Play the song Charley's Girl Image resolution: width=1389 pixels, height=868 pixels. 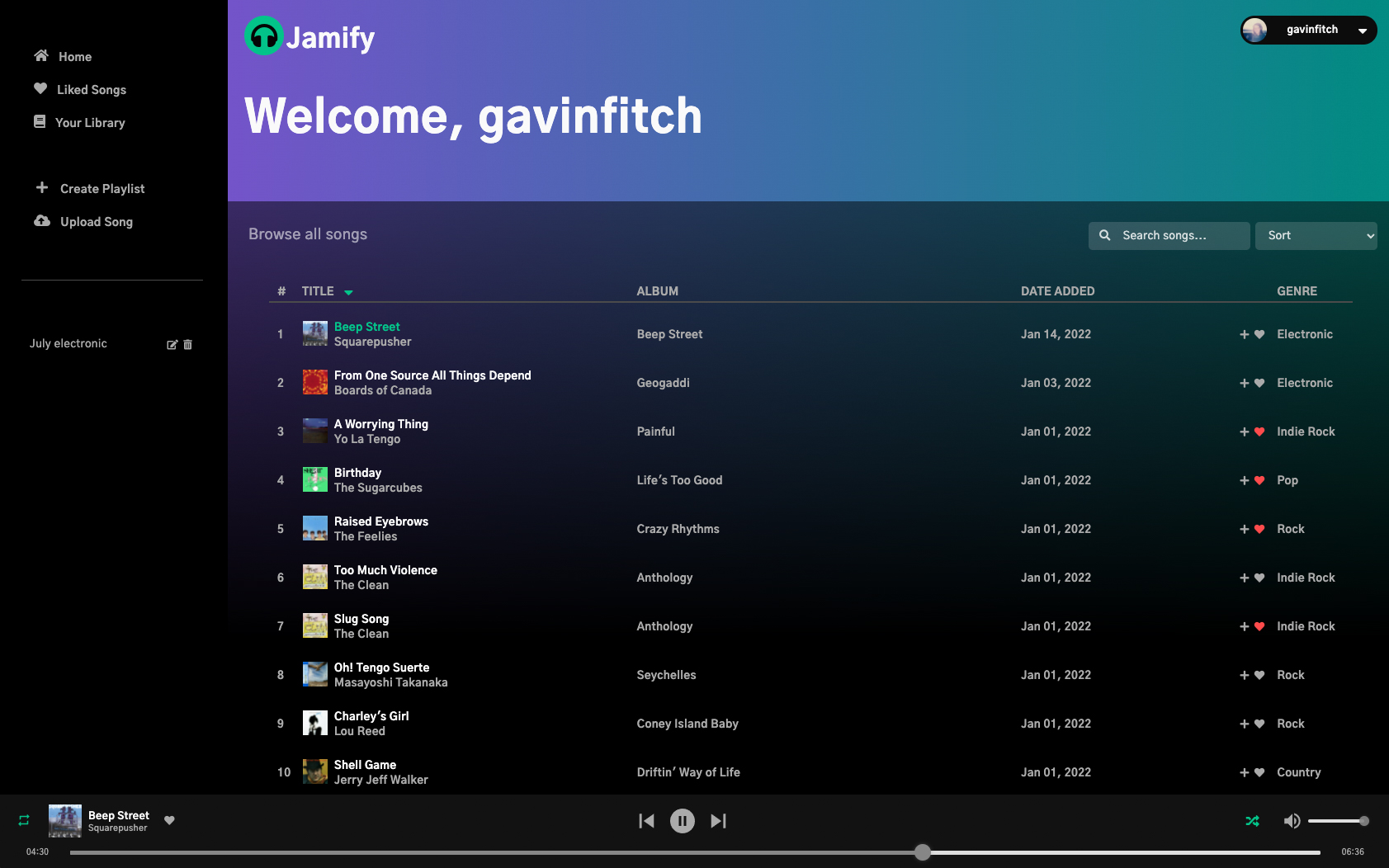click(x=371, y=716)
